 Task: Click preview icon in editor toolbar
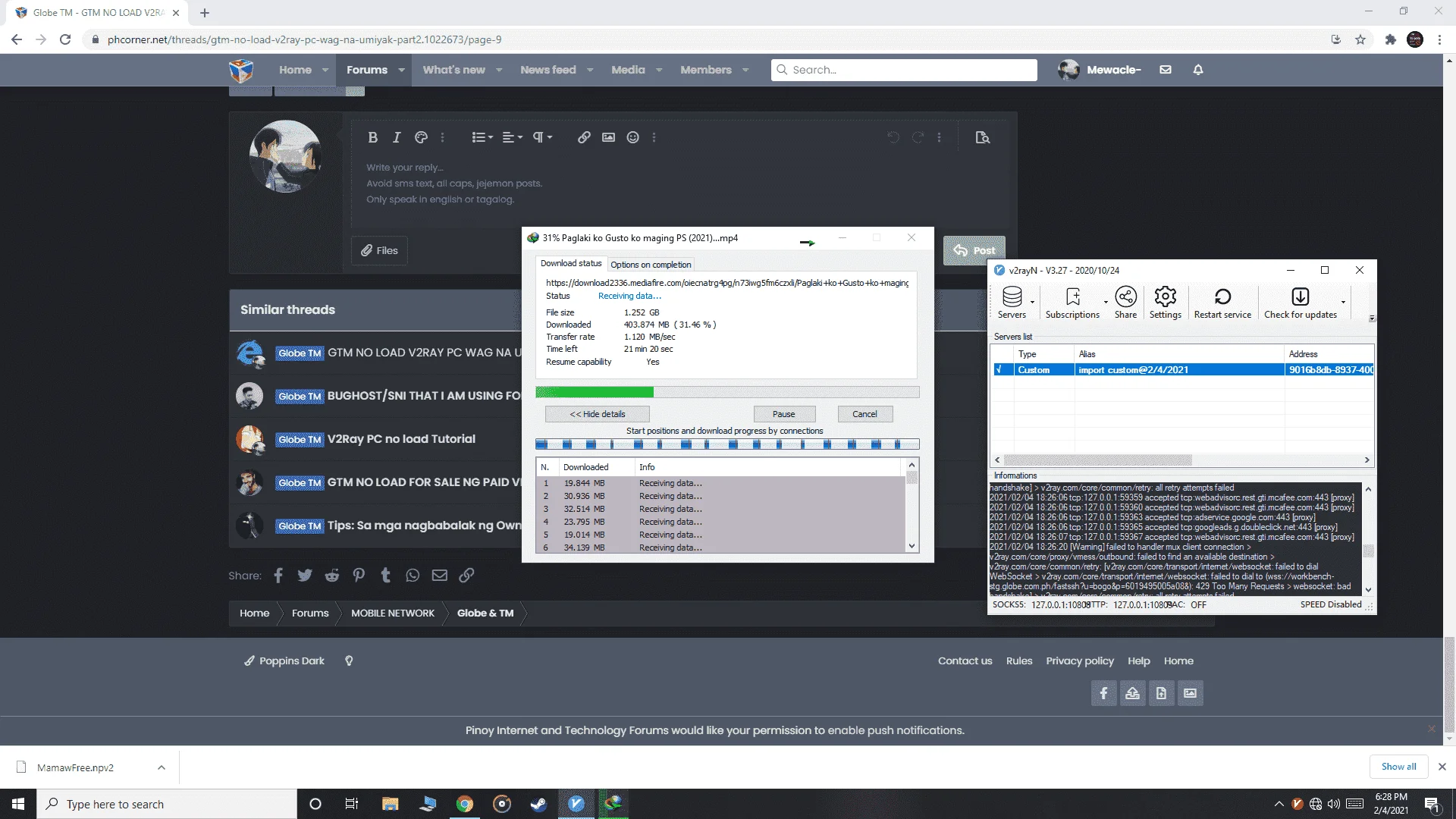[983, 137]
